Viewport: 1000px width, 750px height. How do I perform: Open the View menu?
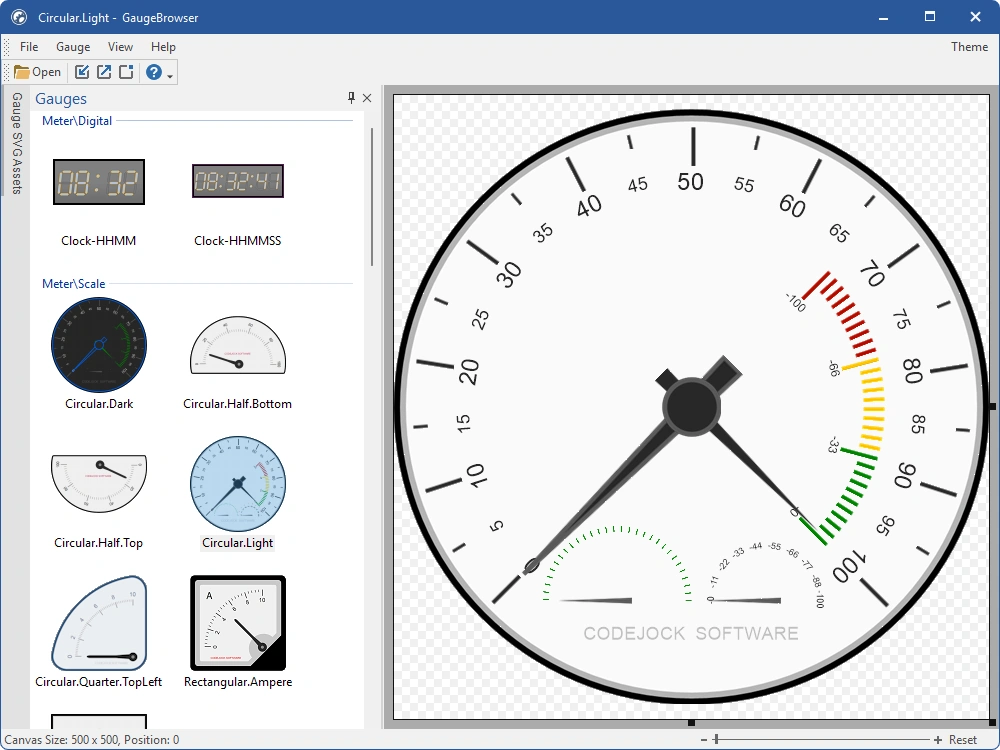click(120, 47)
